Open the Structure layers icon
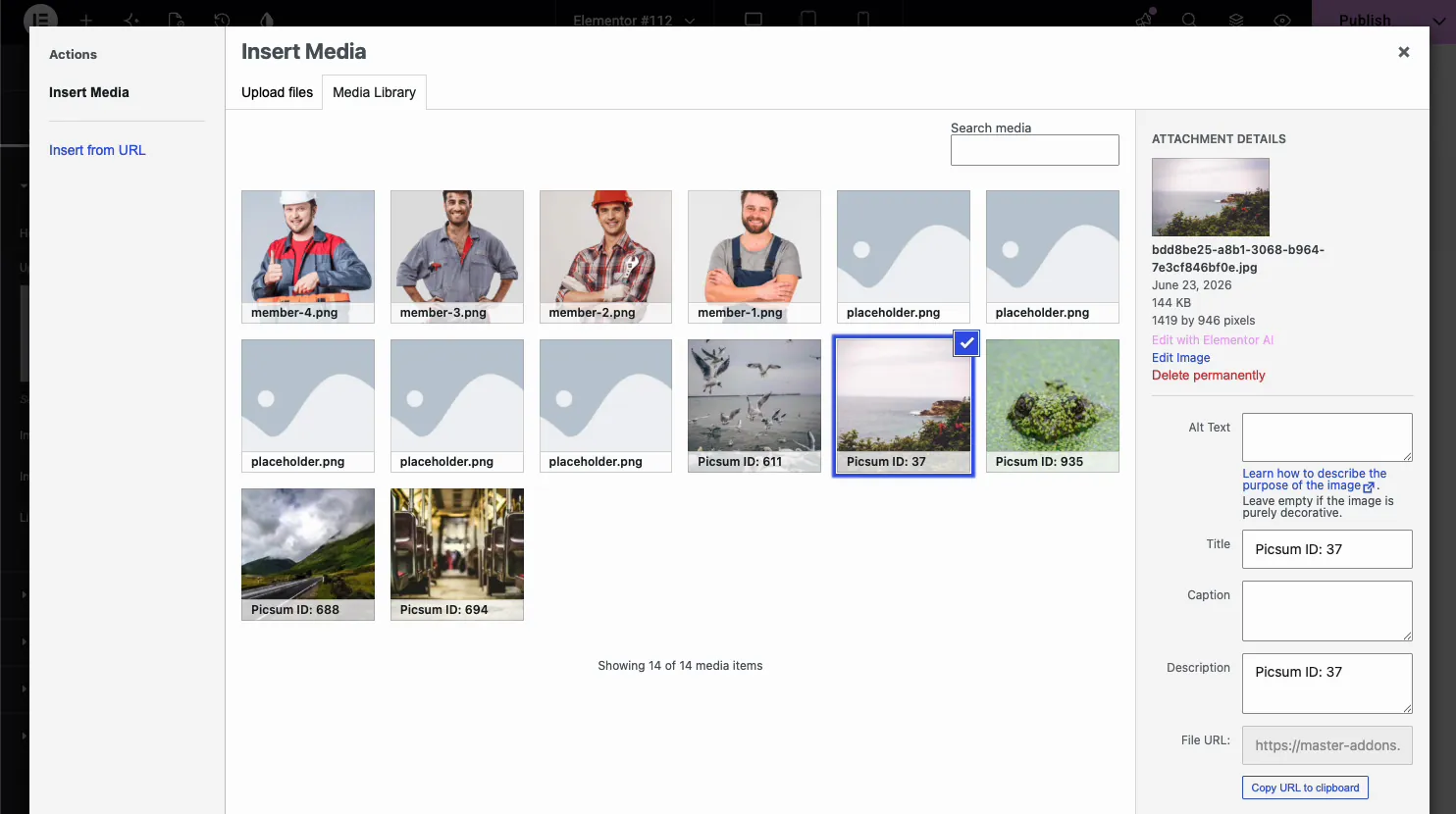The width and height of the screenshot is (1456, 814). coord(1236,20)
